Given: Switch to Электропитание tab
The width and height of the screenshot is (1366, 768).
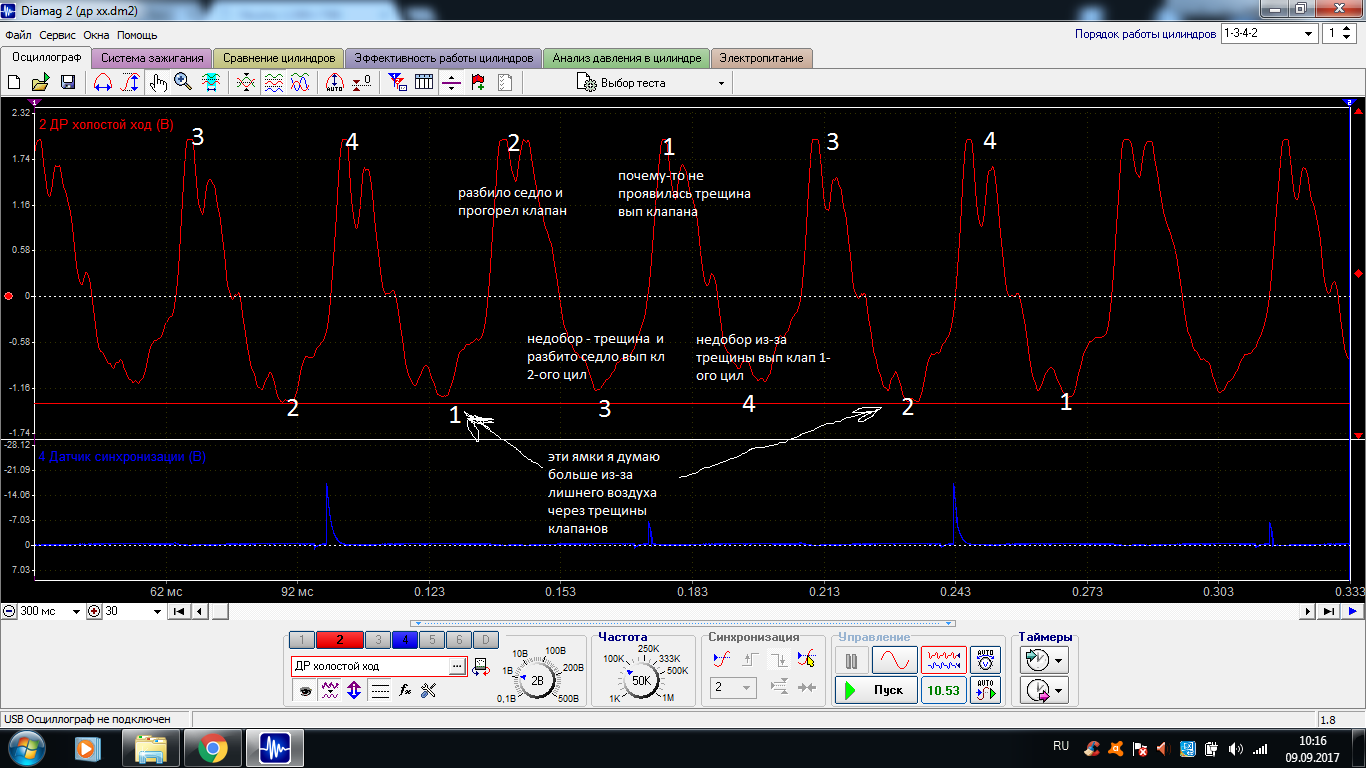Looking at the screenshot, I should [762, 58].
